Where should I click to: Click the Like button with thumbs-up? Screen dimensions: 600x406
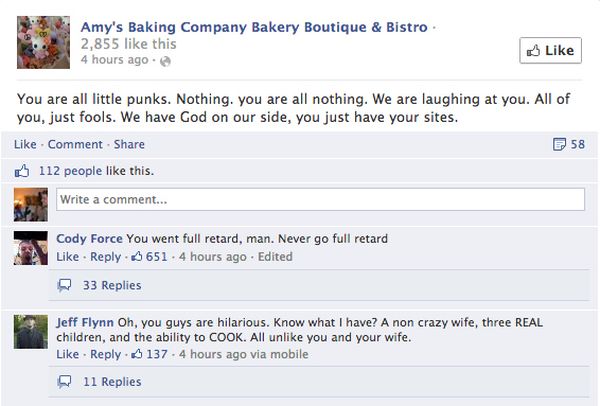[x=550, y=50]
